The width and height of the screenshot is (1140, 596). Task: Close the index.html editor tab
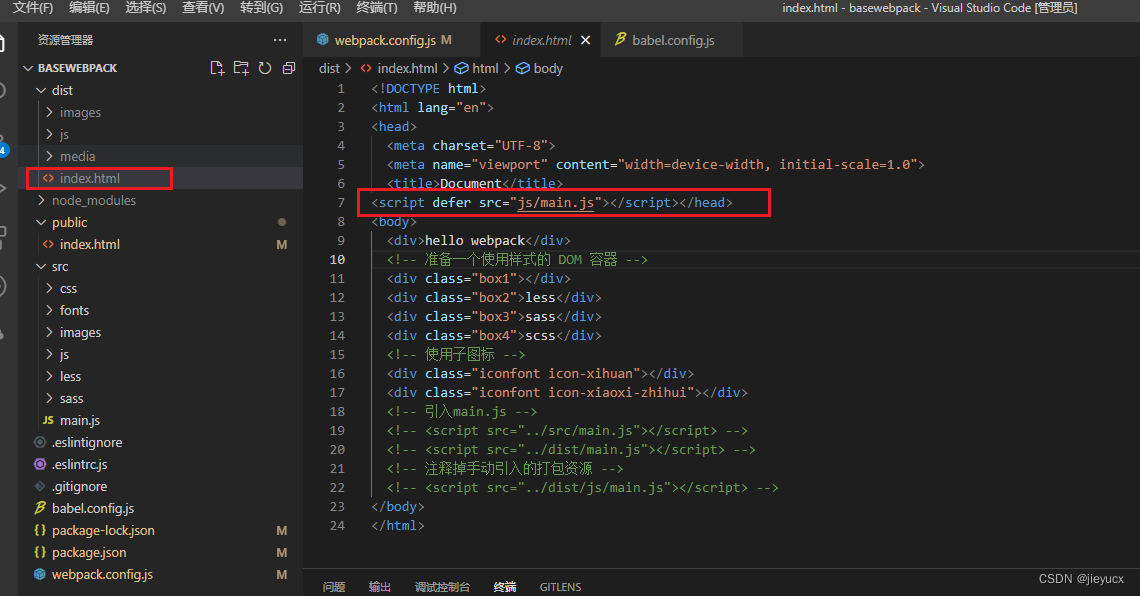point(585,40)
